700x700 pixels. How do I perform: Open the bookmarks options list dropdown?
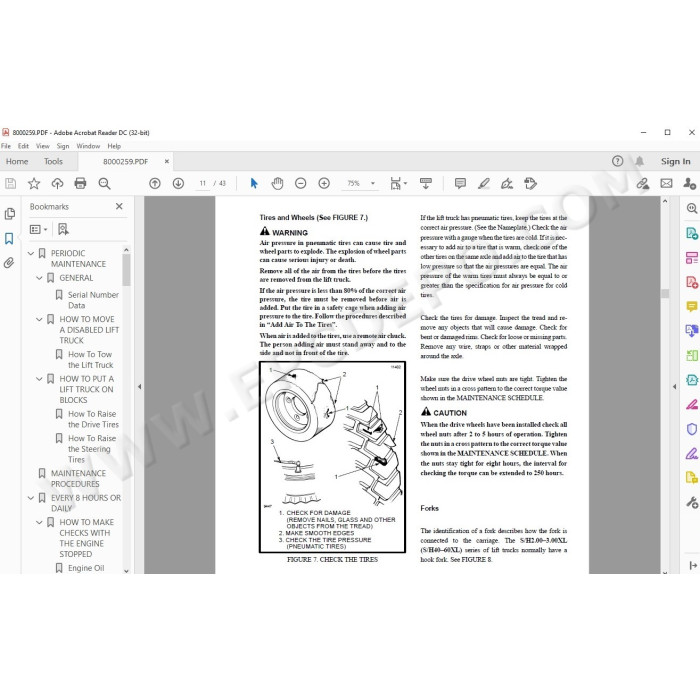[38, 229]
